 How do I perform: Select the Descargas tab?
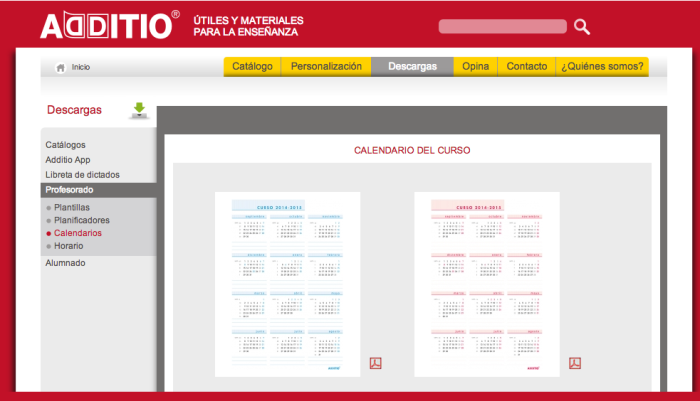[412, 67]
